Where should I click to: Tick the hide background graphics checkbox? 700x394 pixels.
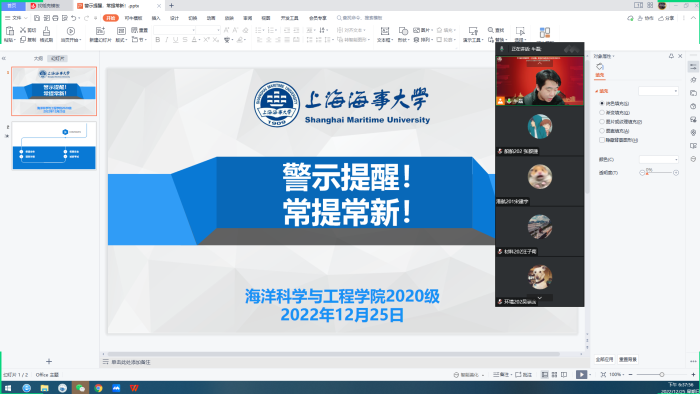click(x=602, y=140)
